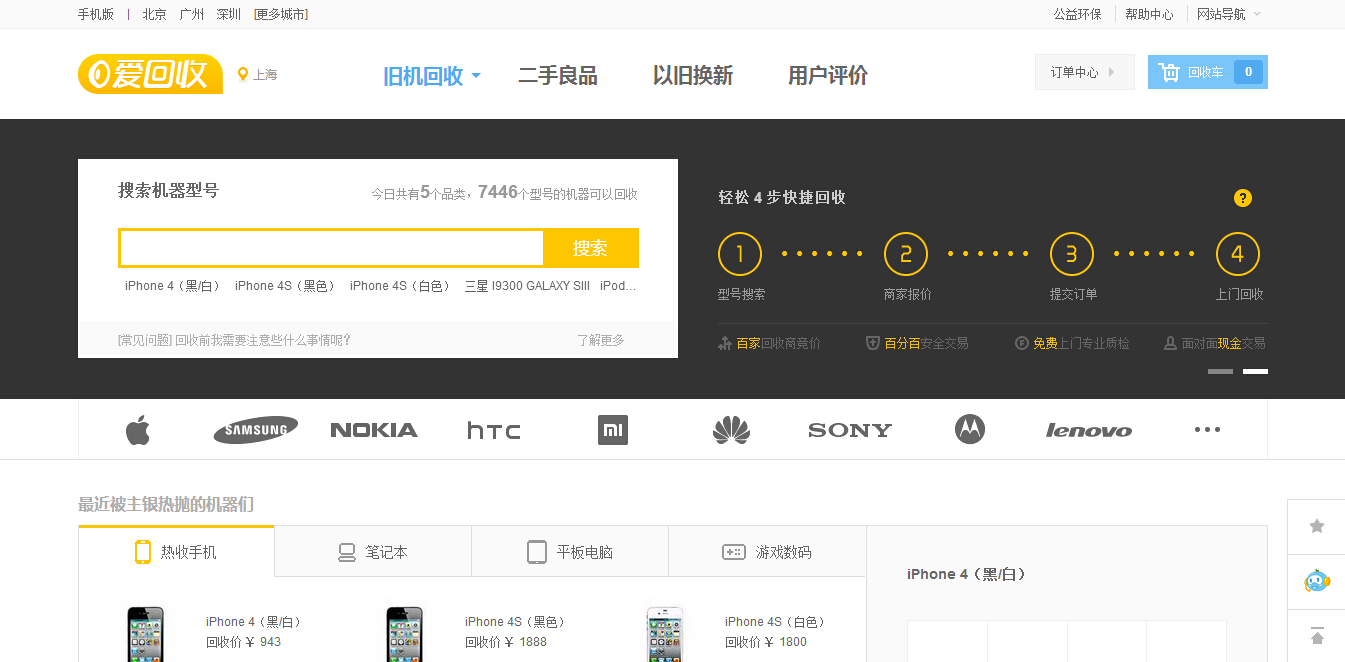Open the 以旧换新 menu item
Image resolution: width=1345 pixels, height=662 pixels.
[x=693, y=76]
